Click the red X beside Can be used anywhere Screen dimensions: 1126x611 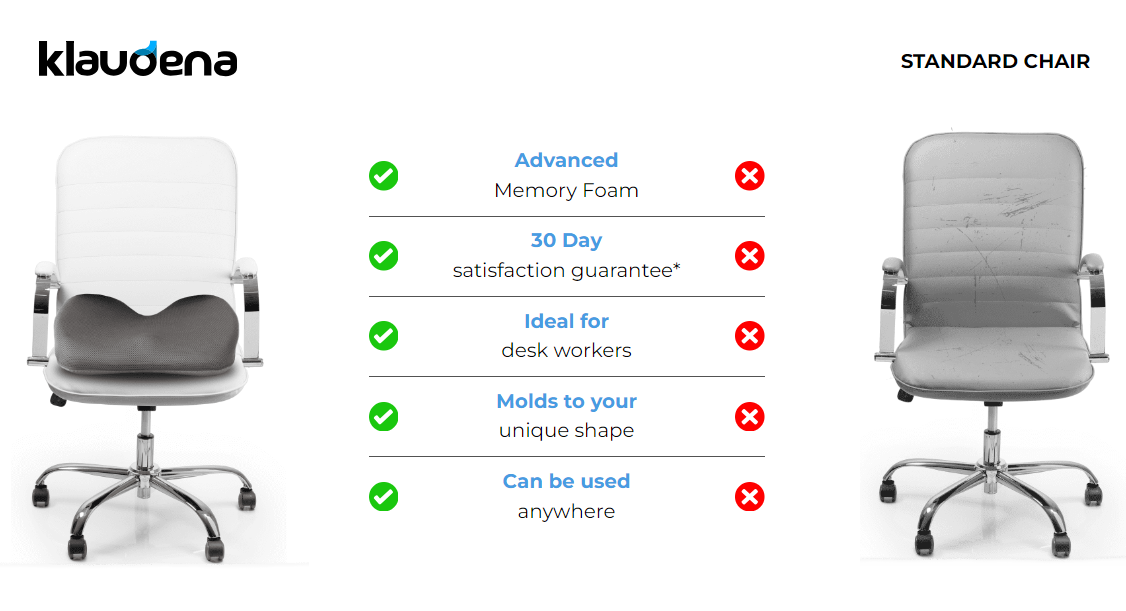pos(749,496)
